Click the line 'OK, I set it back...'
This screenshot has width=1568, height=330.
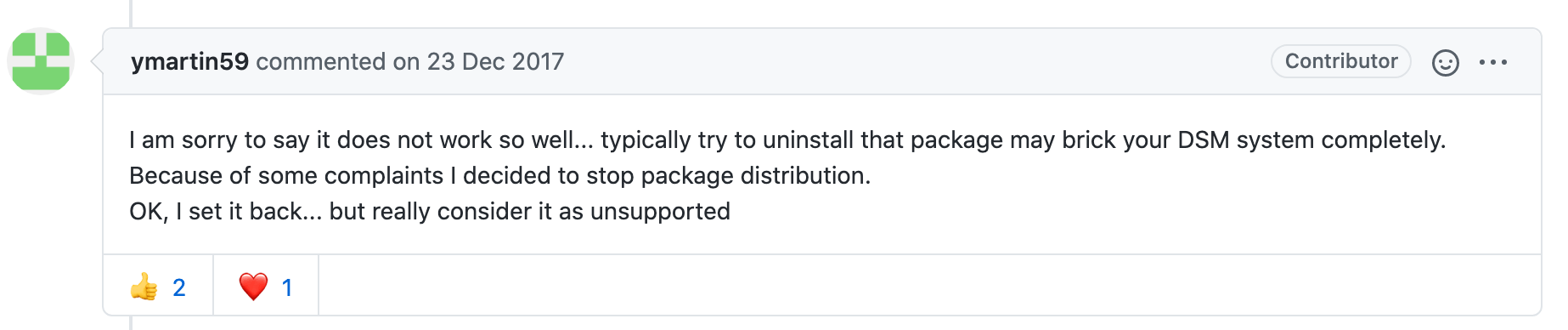point(430,211)
